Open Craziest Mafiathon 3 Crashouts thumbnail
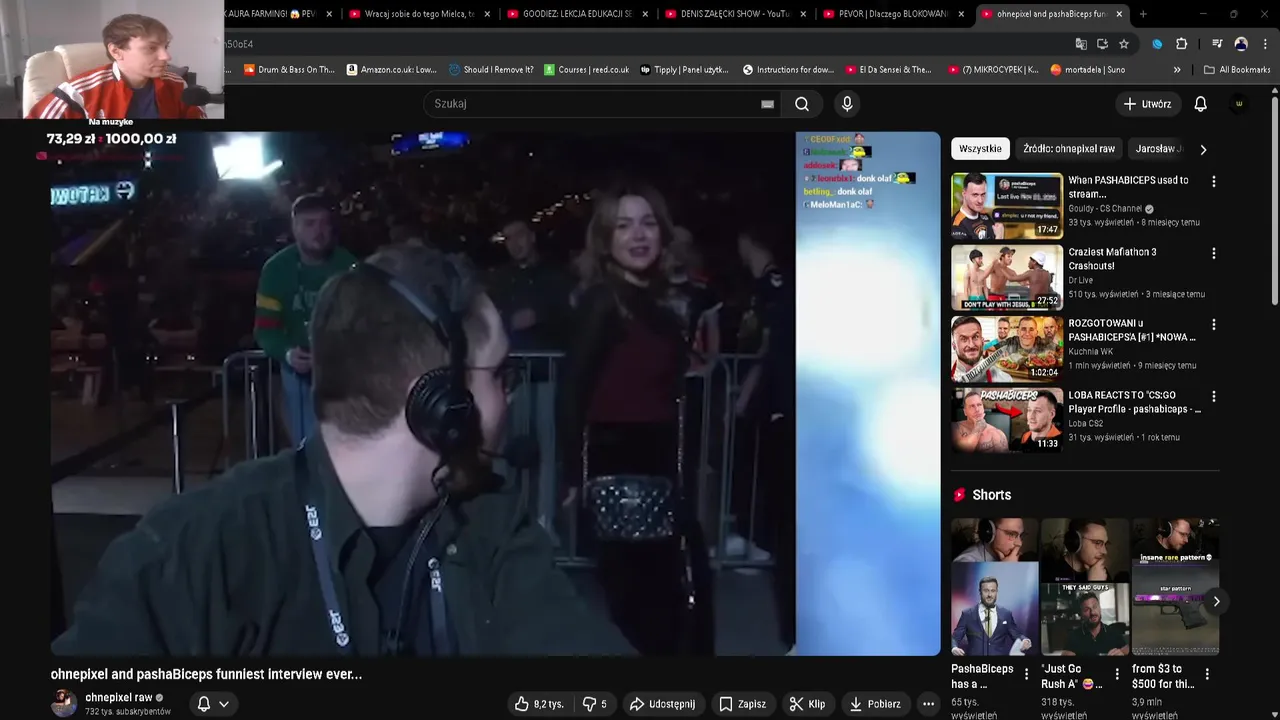This screenshot has height=720, width=1280. coord(1007,278)
